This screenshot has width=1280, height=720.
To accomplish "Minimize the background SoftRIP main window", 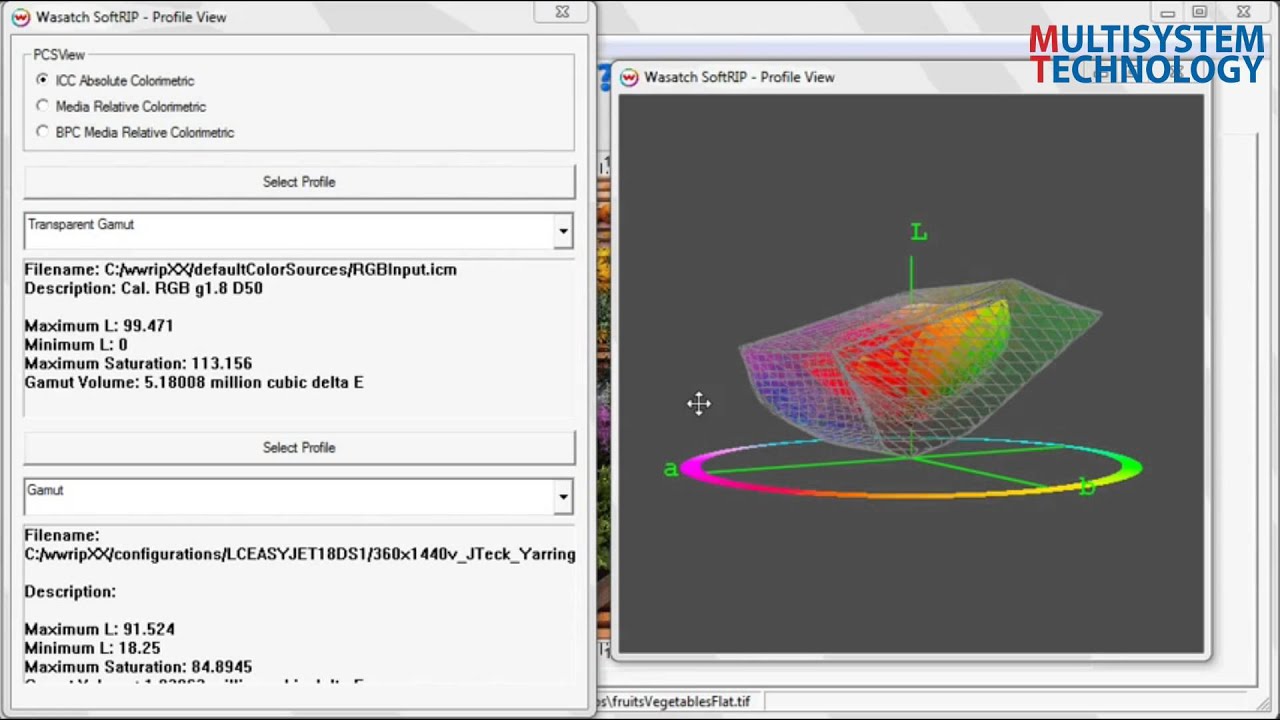I will pos(1167,12).
